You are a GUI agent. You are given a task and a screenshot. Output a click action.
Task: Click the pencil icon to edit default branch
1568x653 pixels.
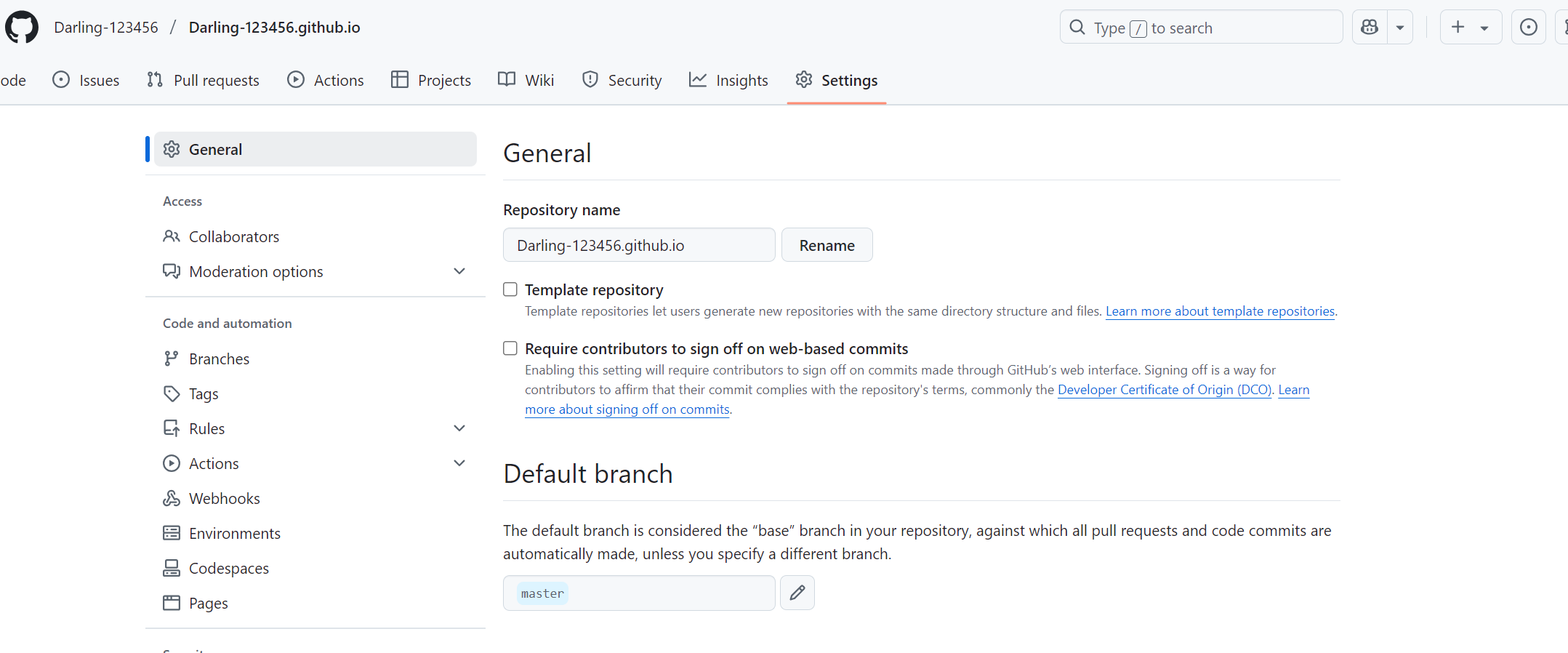797,593
